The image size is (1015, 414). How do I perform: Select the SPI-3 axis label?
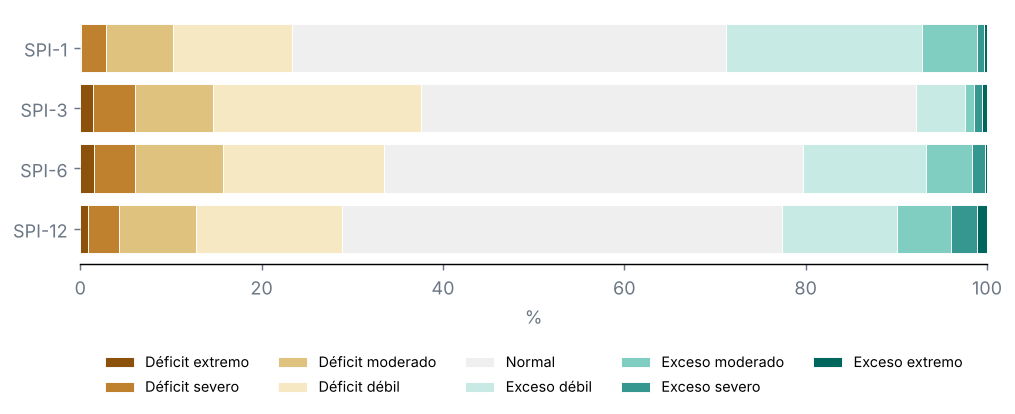click(44, 110)
